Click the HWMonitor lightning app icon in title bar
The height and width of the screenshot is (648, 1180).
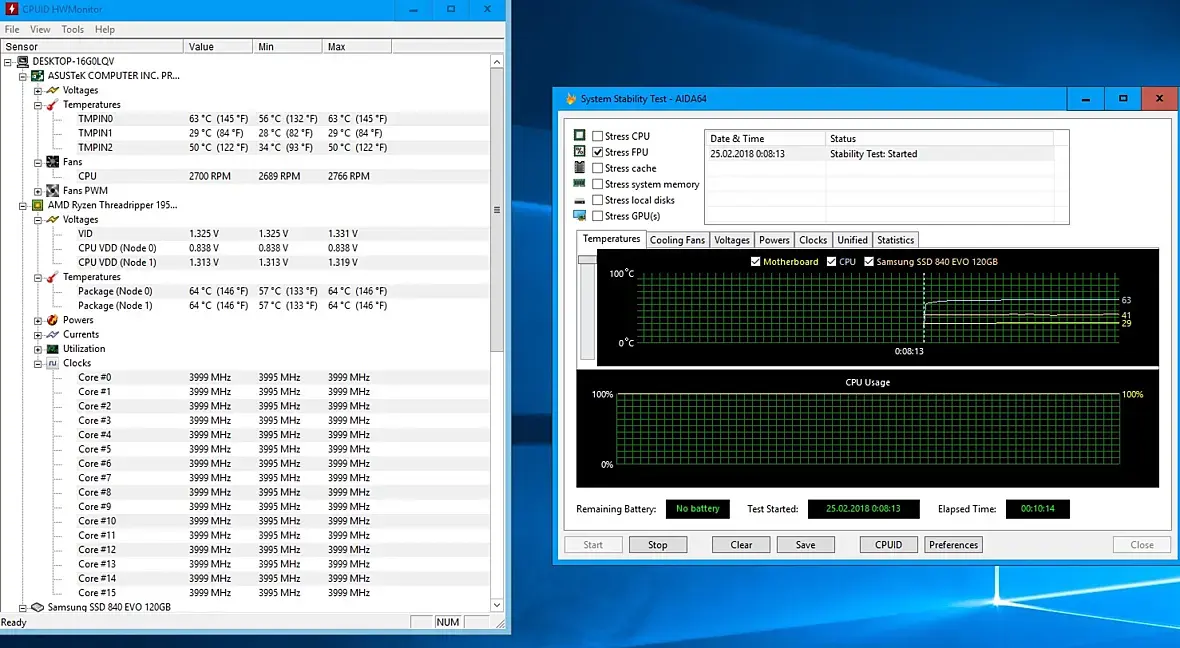tap(11, 9)
